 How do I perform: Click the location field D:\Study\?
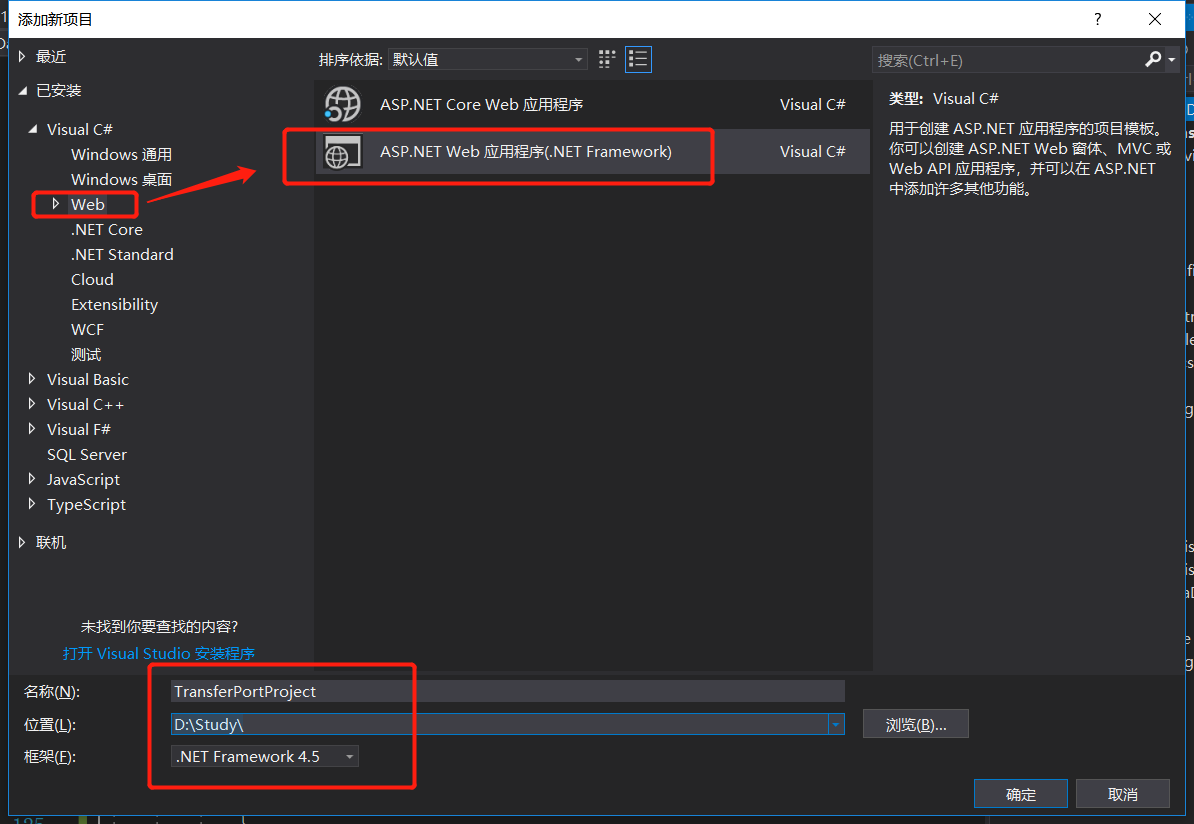click(500, 724)
